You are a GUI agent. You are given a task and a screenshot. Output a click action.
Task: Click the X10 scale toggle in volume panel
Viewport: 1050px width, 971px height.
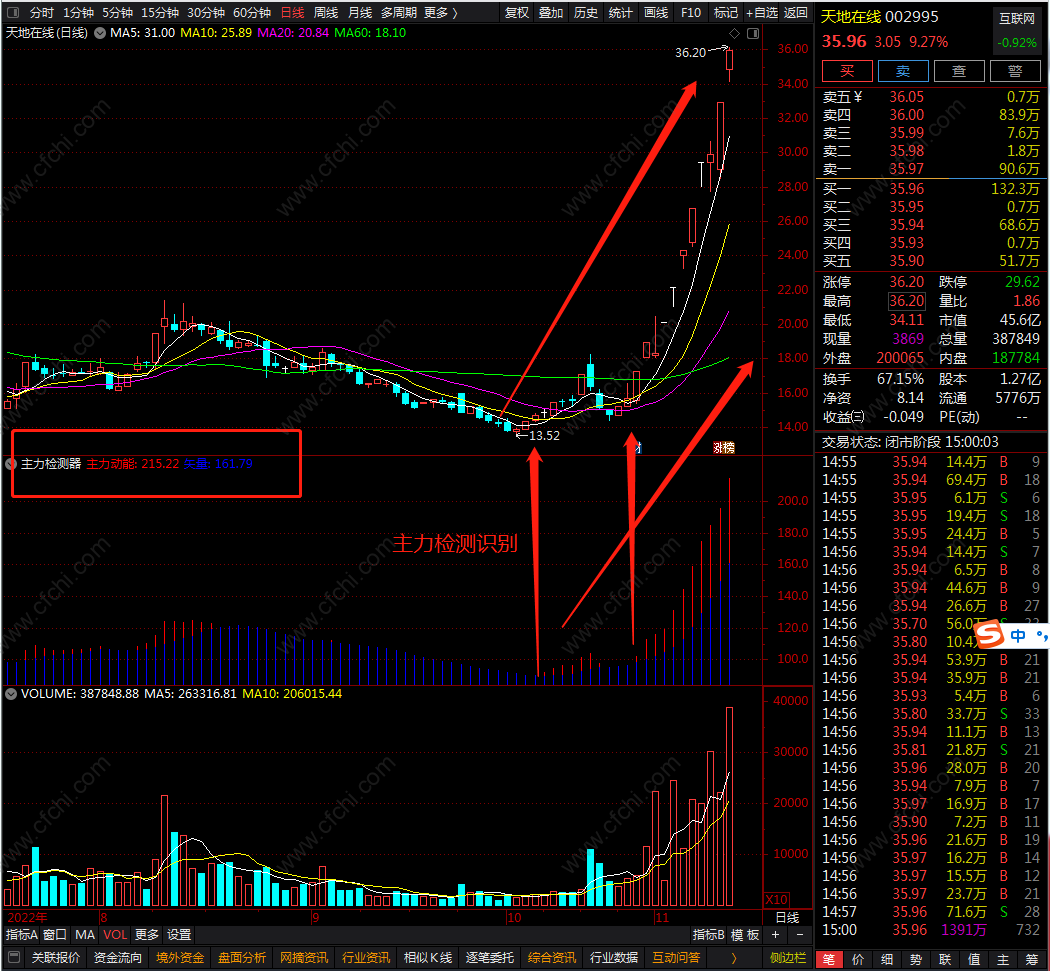776,899
